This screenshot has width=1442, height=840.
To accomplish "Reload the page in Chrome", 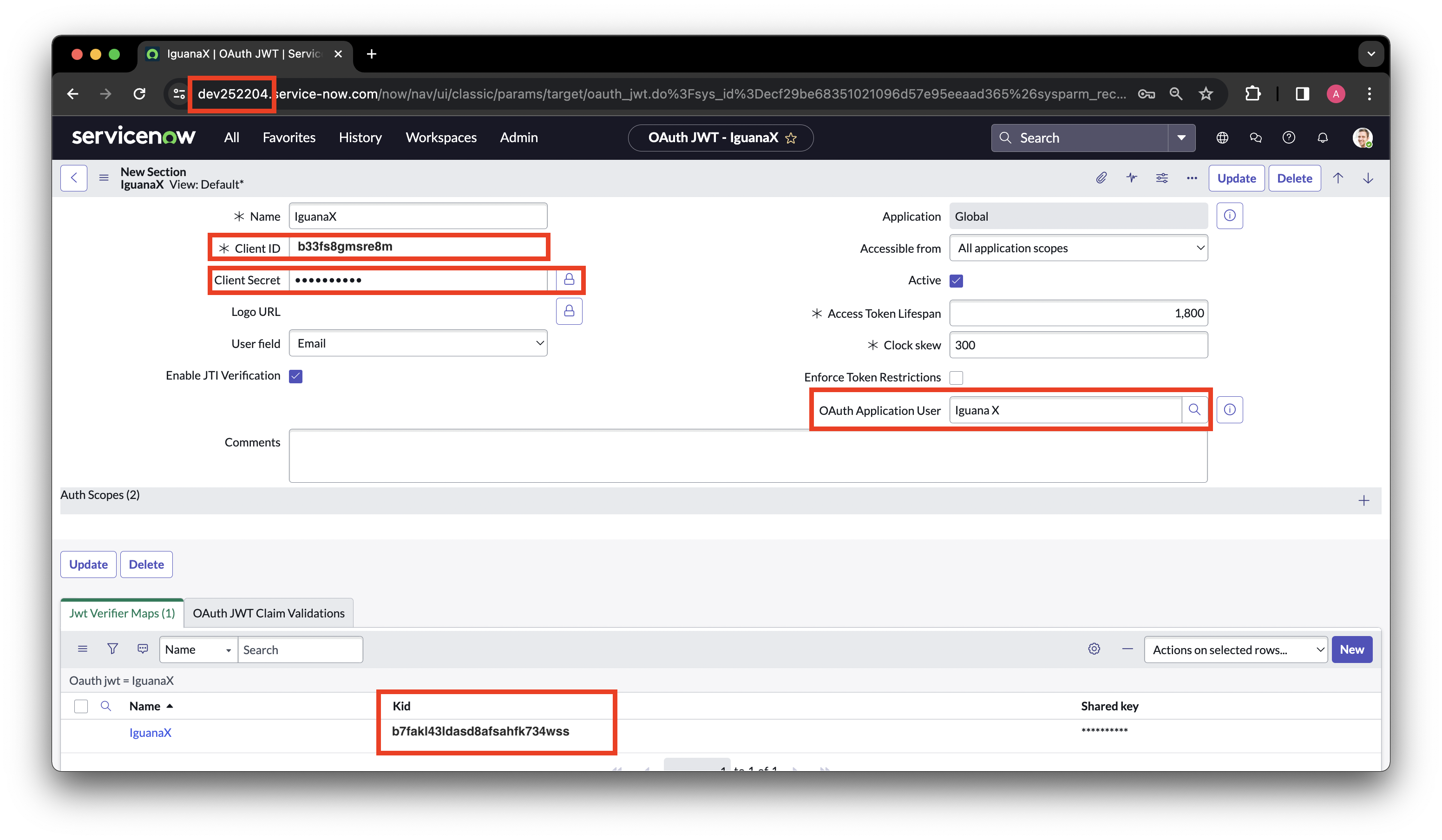I will (x=140, y=94).
